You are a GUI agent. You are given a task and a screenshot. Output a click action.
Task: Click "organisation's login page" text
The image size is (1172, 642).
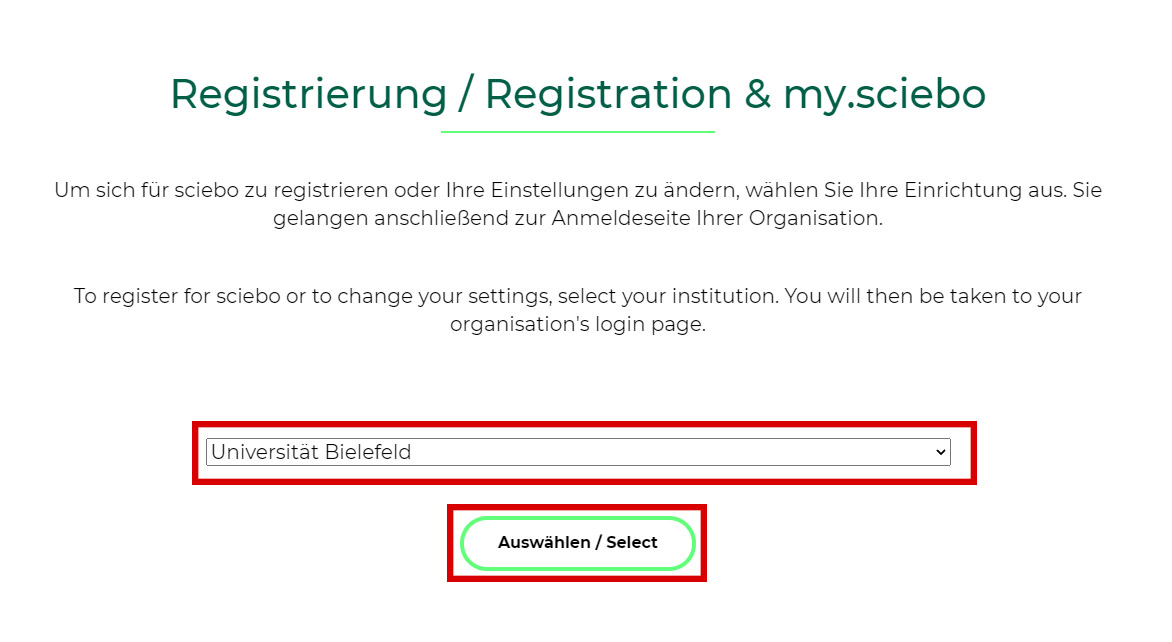point(578,325)
